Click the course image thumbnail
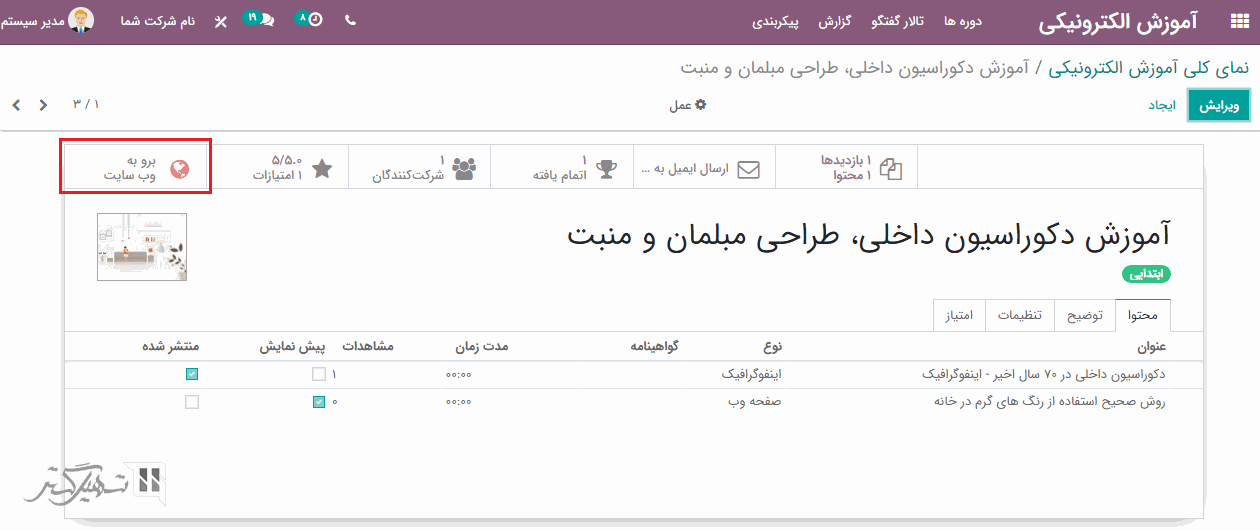1260x531 pixels. [142, 247]
